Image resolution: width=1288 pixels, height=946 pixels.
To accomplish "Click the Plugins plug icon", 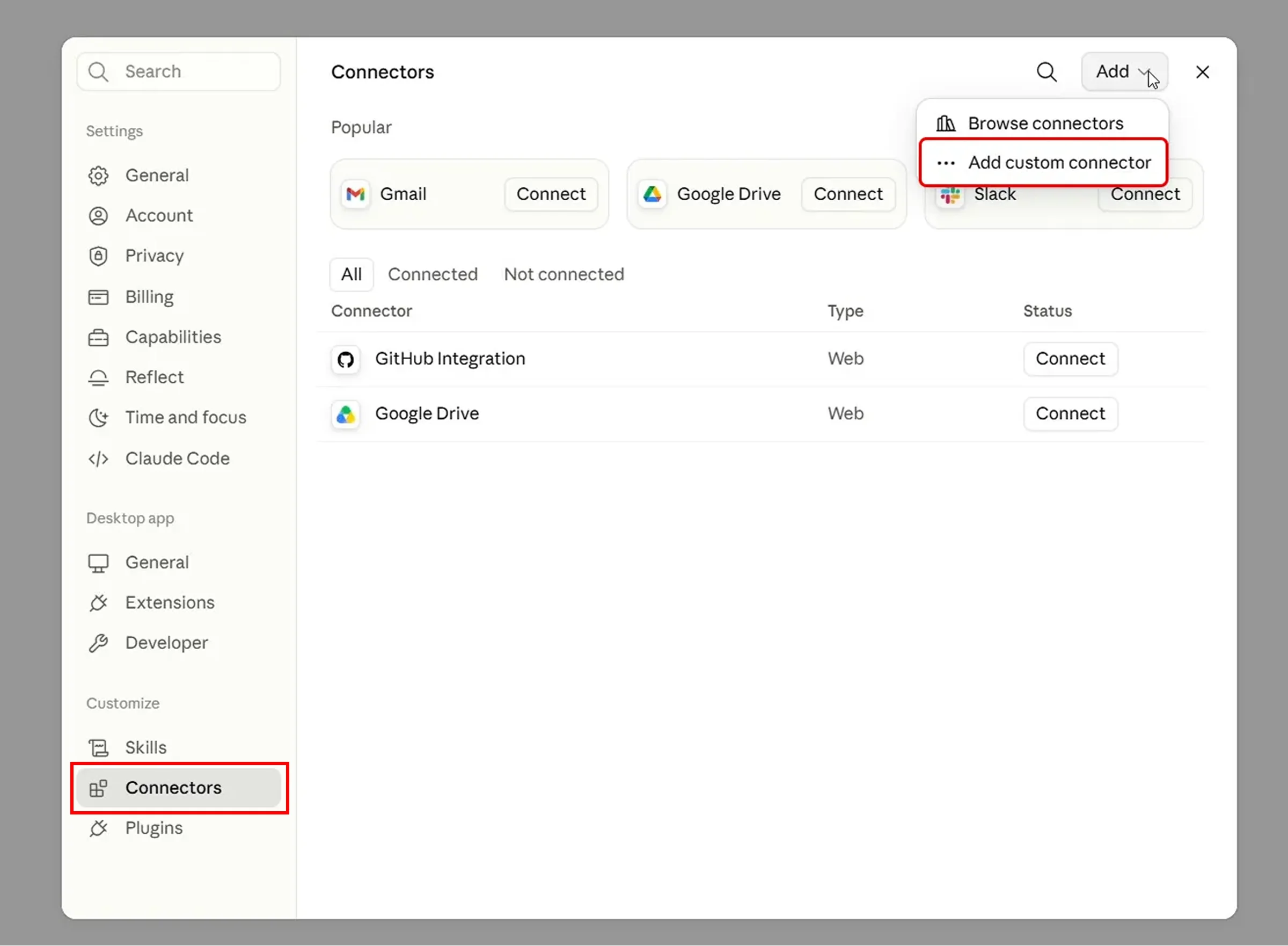I will coord(98,828).
